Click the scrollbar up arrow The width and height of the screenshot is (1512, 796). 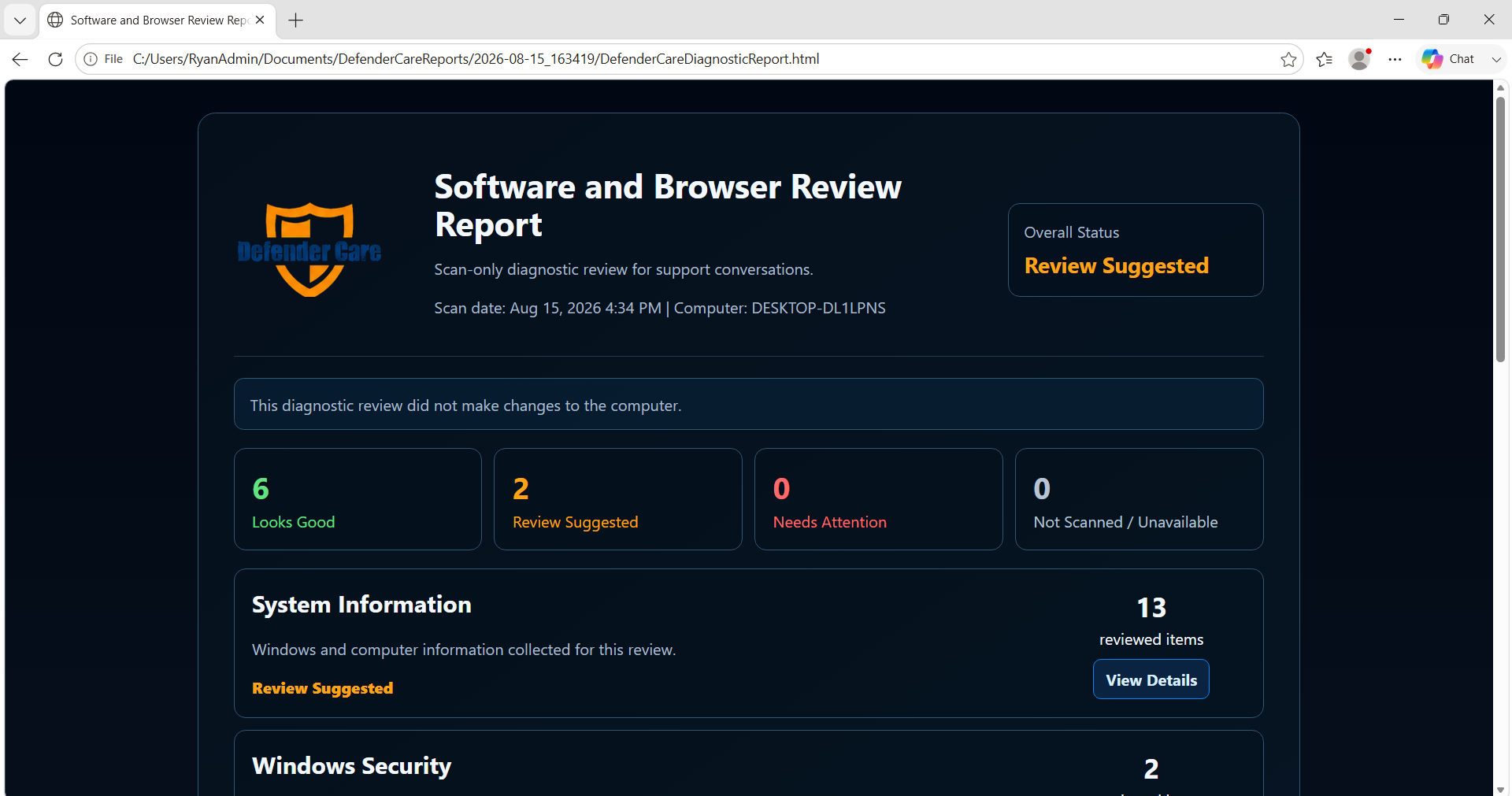click(x=1501, y=87)
